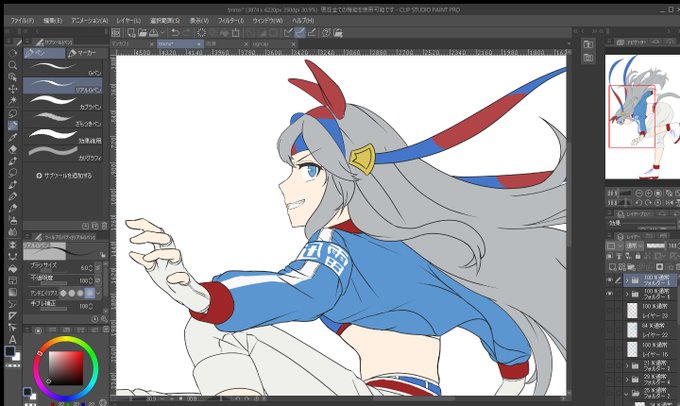Toggle Snap to ruler in the command bar
Image resolution: width=680 pixels, height=406 pixels.
288,33
